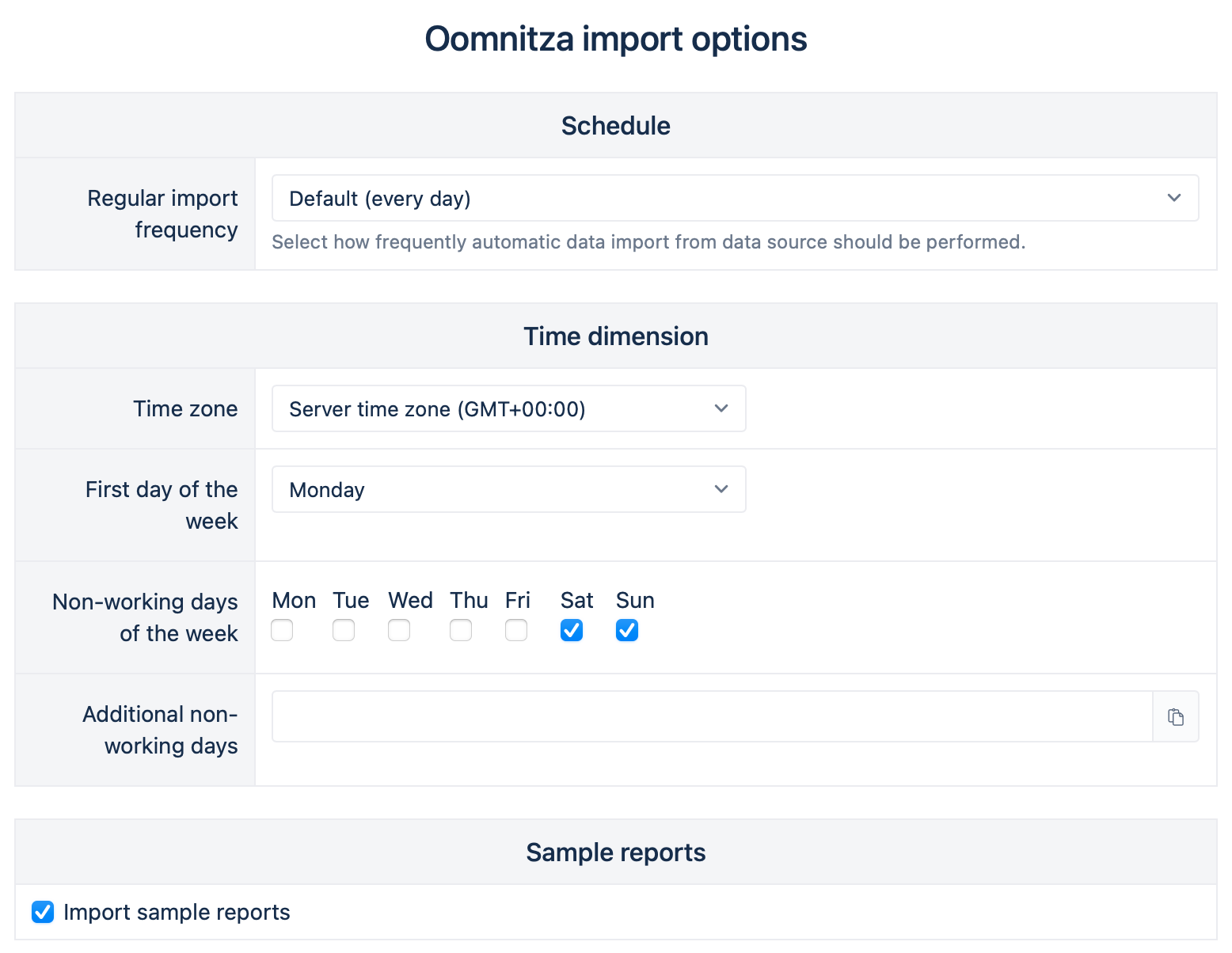Uncheck Sat as a non-working day
Image resolution: width=1232 pixels, height=953 pixels.
[572, 630]
